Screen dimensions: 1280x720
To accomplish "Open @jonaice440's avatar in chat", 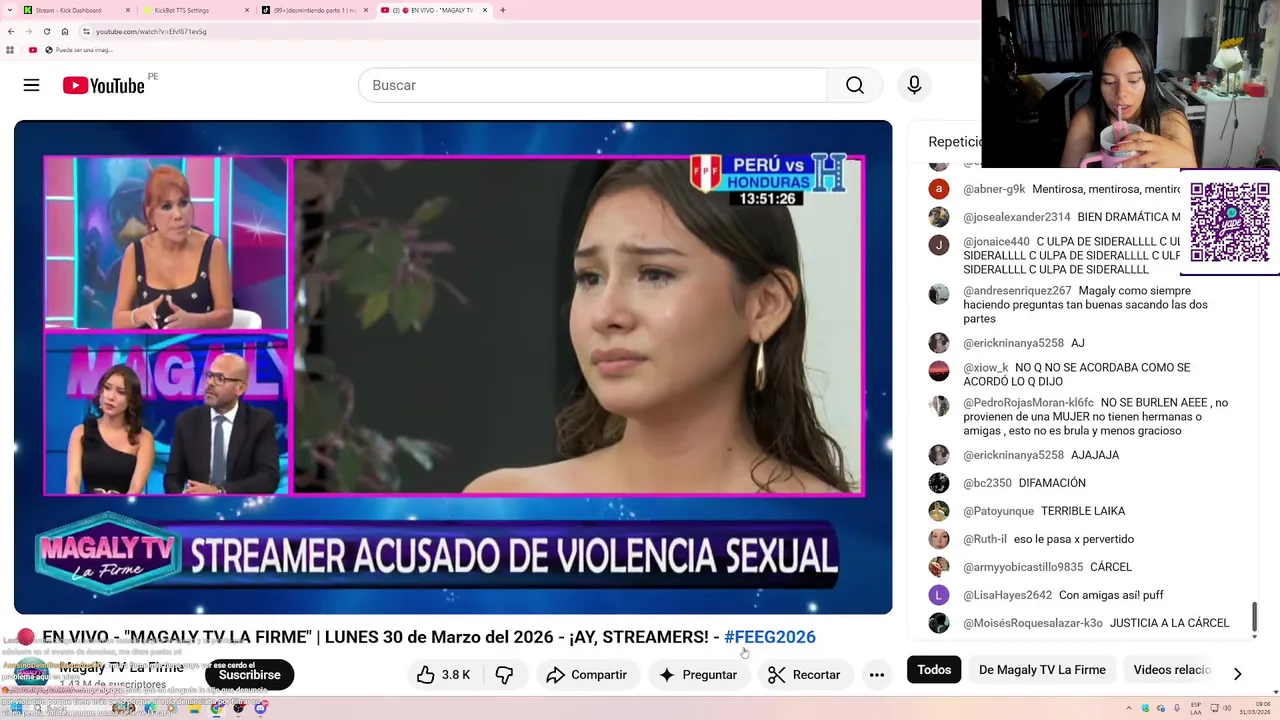I will pyautogui.click(x=938, y=244).
